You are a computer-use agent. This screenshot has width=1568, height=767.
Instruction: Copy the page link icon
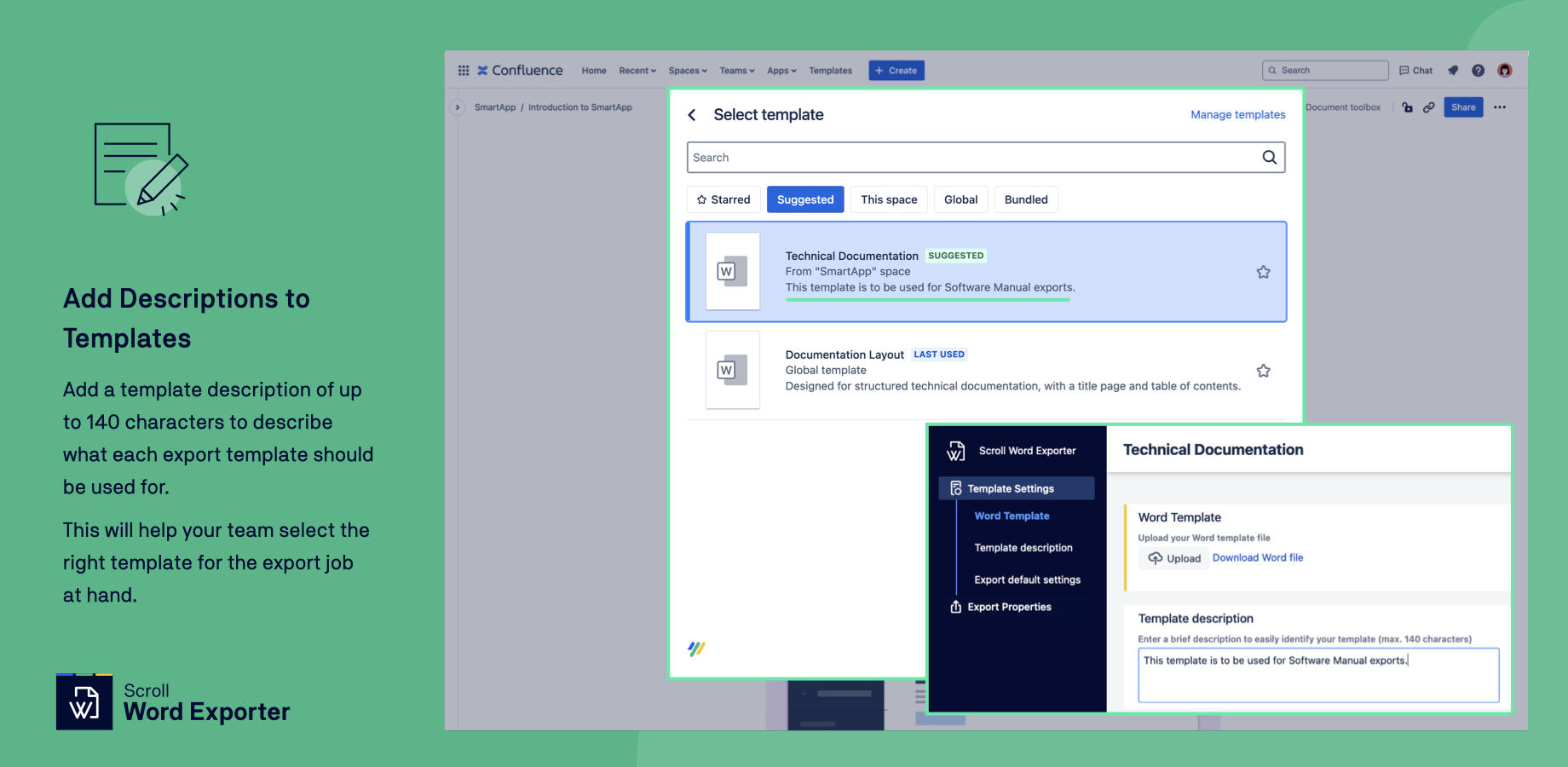[1429, 107]
